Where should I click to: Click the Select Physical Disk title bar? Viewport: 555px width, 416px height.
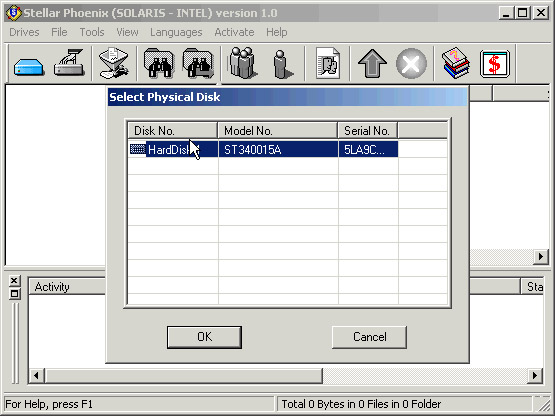(x=287, y=97)
